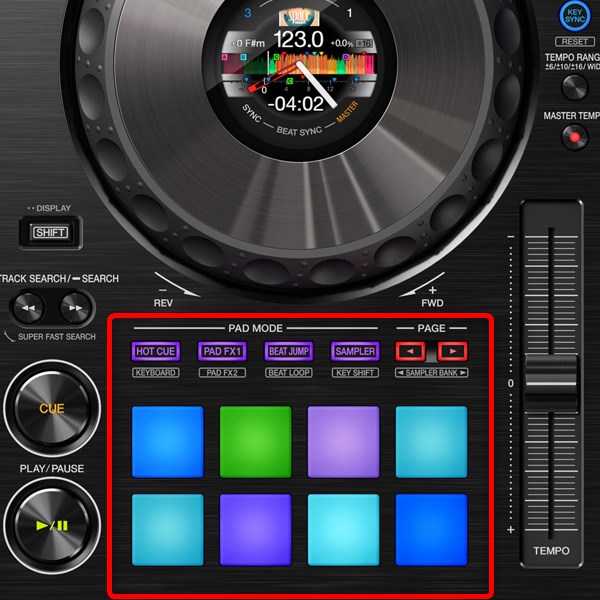Click deck number 3 on jog display
600x600 pixels.
248,13
